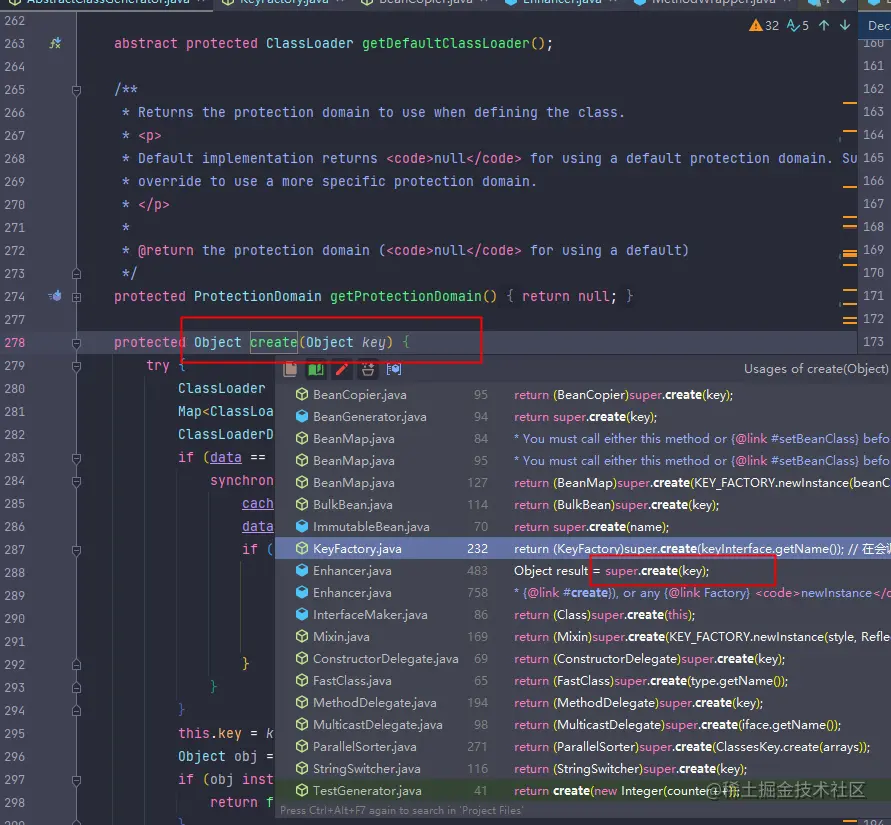Collapse the if block at line 283
Viewport: 891px width, 825px height.
[x=77, y=458]
